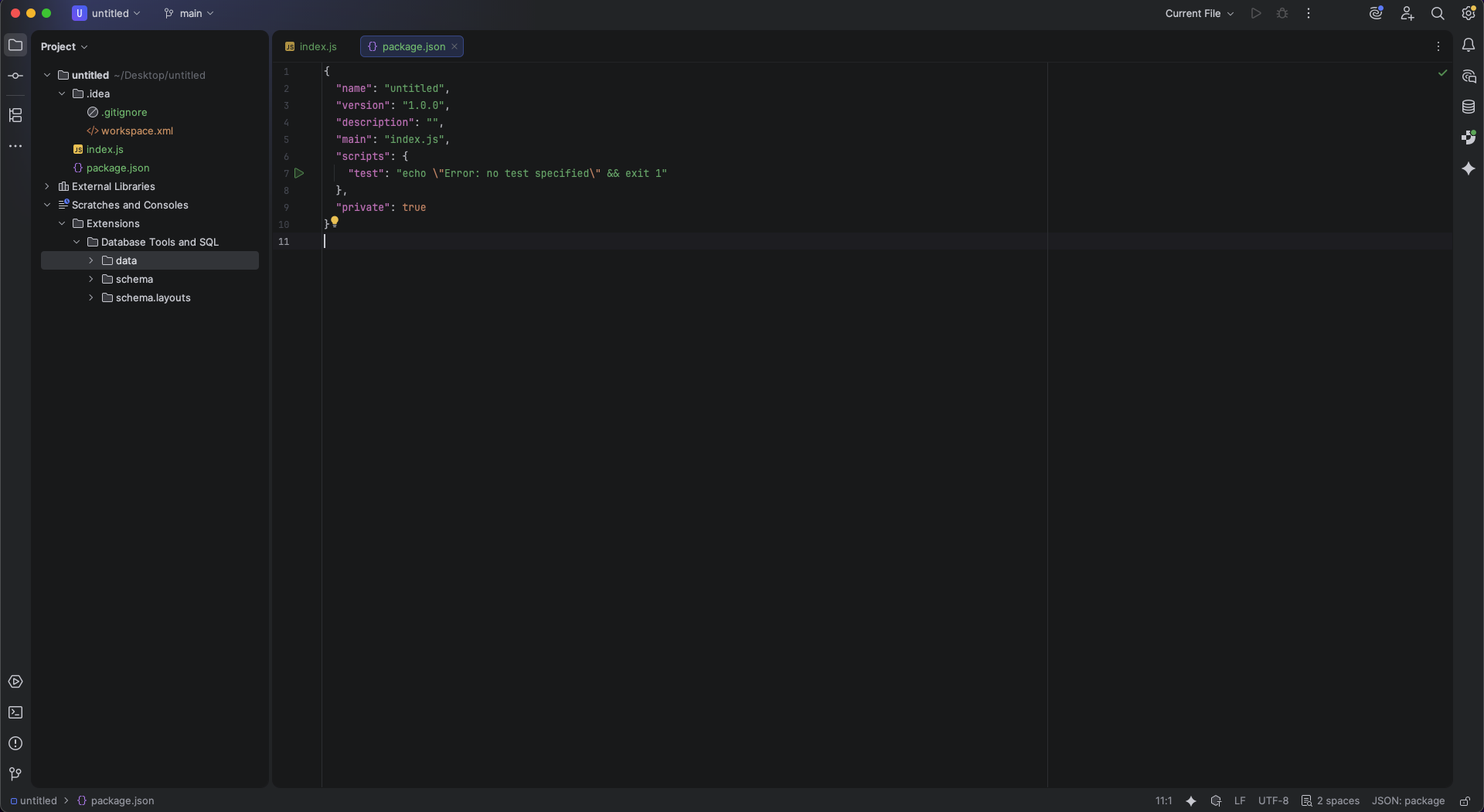Viewport: 1484px width, 812px height.
Task: Open the Database tool window
Action: click(1469, 107)
